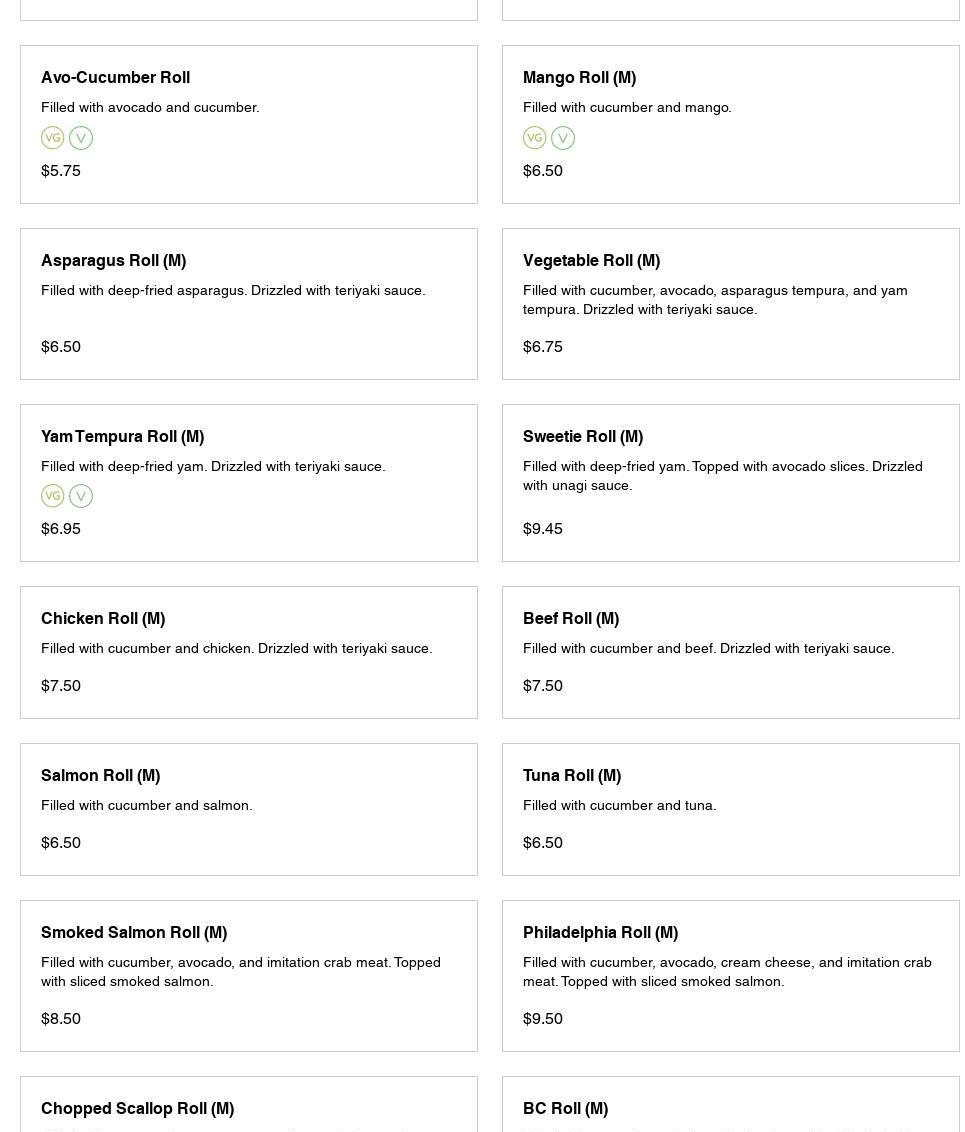The image size is (965, 1132).
Task: Open the Avo-Cucumber Roll item
Action: coord(115,77)
